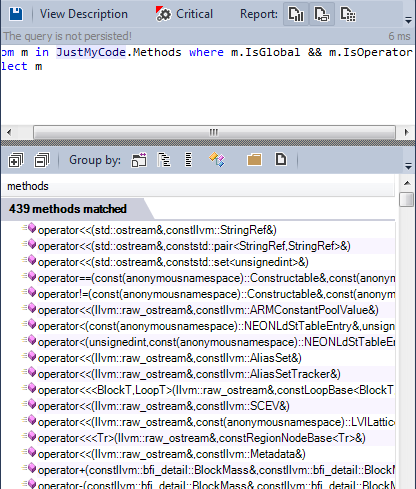Select the operator<<(llvm::raw_ostream&,constllvm::SCEV&) result

coord(163,406)
